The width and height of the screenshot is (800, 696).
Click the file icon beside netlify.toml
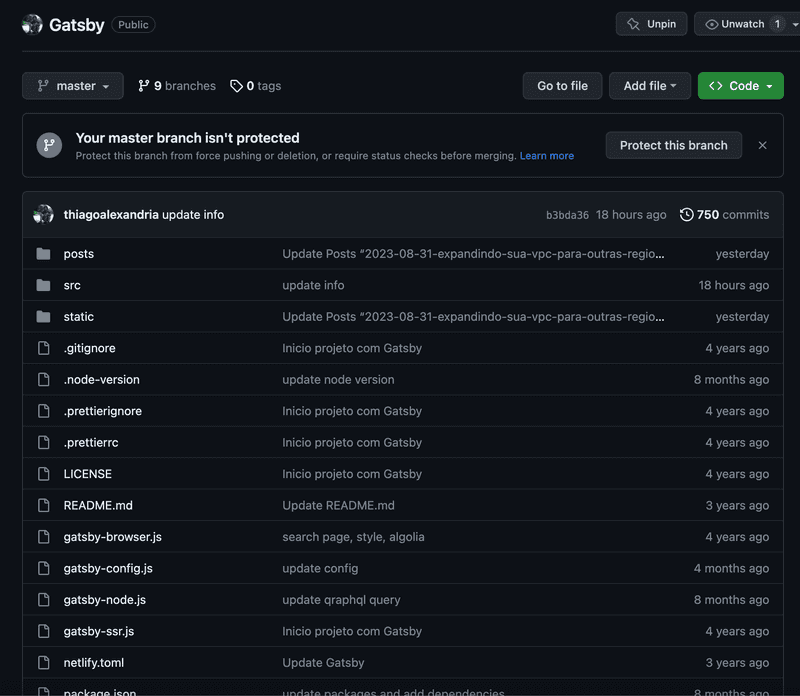[44, 663]
